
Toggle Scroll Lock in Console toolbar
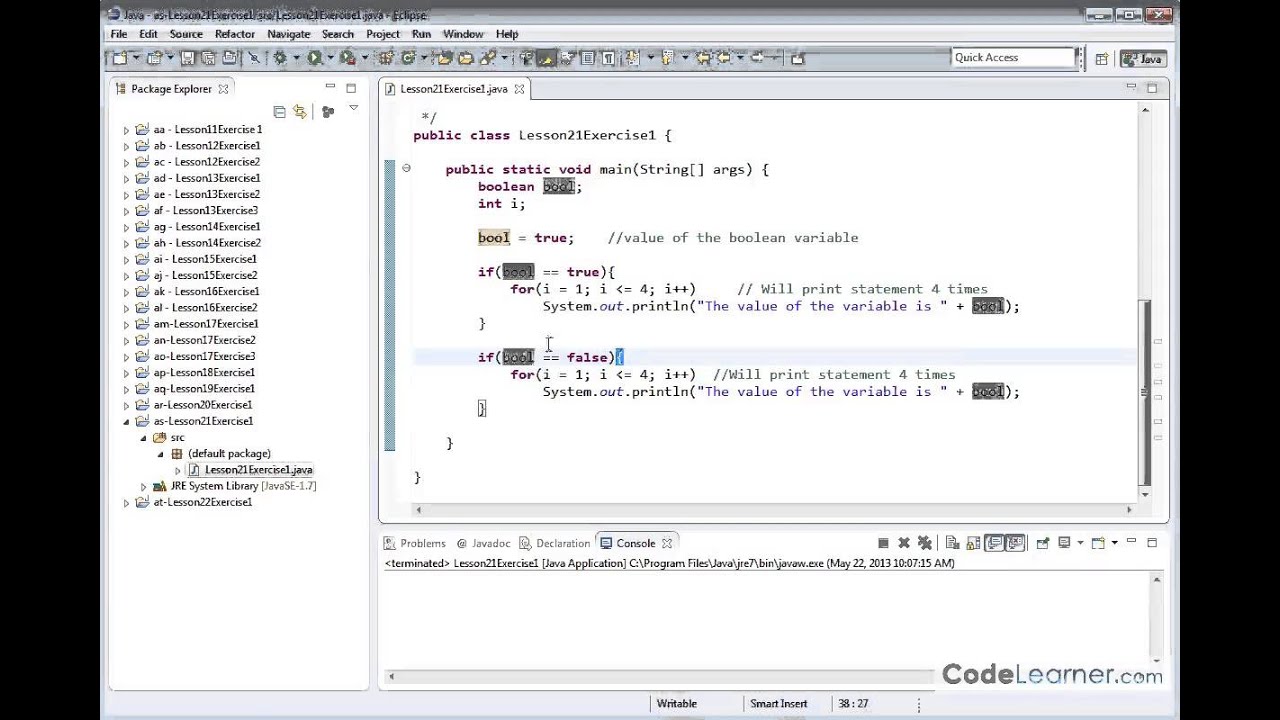[973, 543]
